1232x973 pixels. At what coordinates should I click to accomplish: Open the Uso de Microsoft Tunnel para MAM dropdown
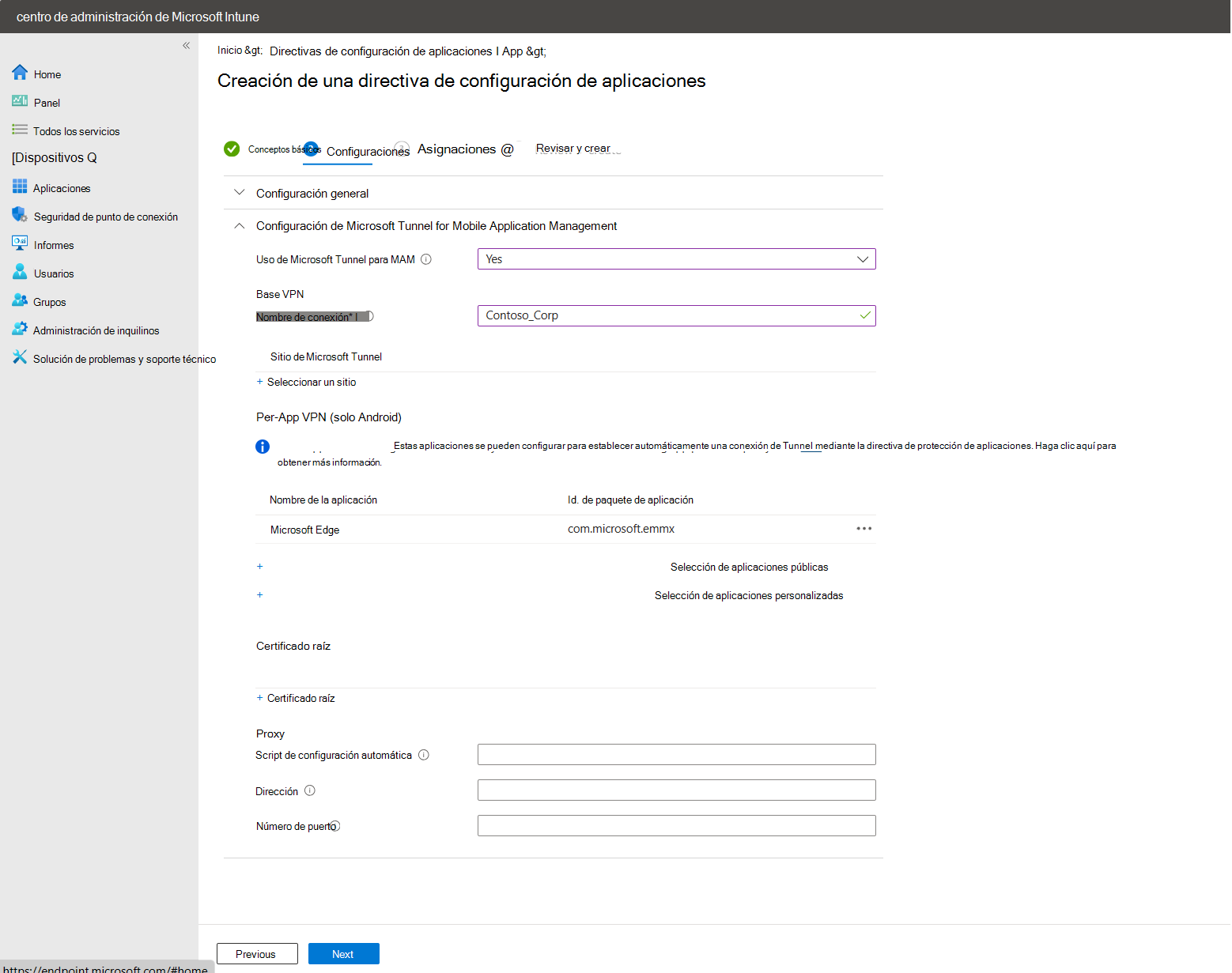[677, 259]
